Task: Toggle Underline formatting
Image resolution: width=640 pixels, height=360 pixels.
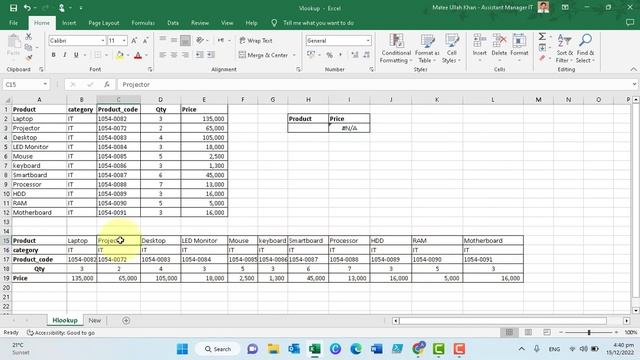Action: pos(76,55)
